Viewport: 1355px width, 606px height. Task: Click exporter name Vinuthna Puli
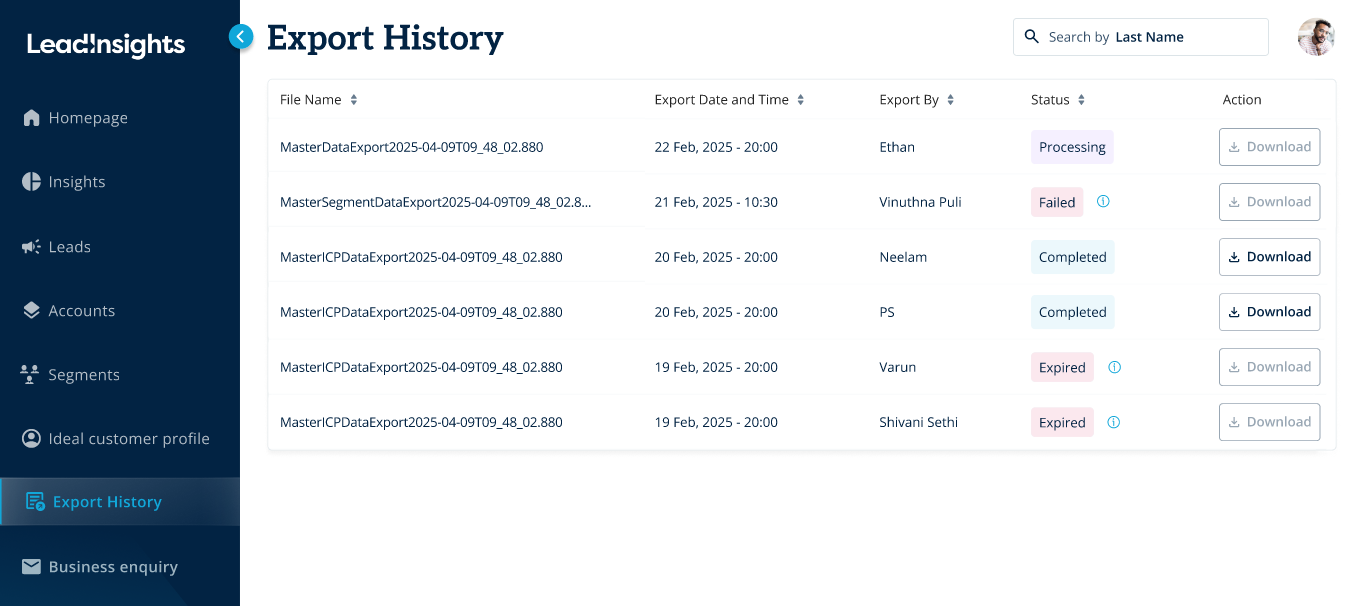(x=920, y=202)
